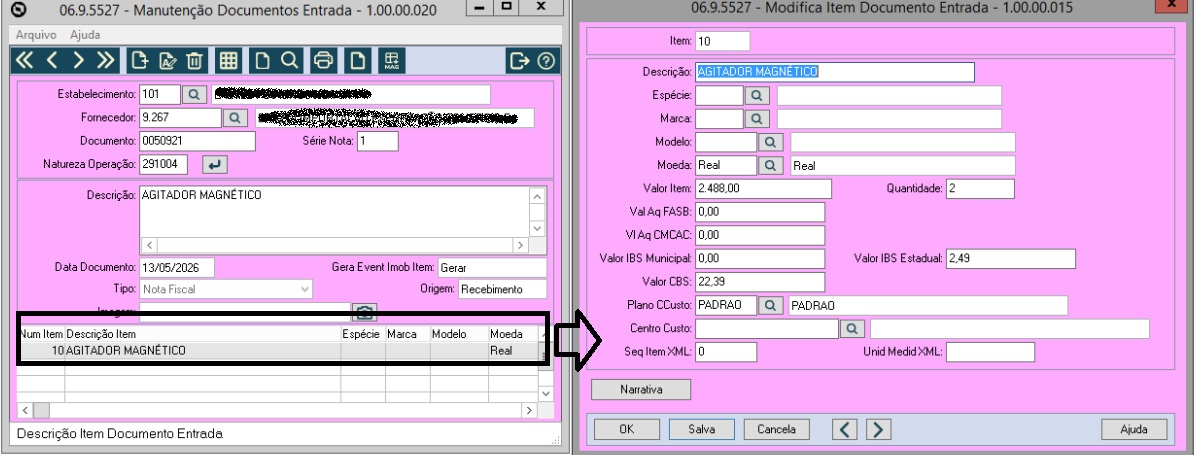This screenshot has height=456, width=1196.
Task: Click right arrow of grid horizontal scrollbar
Action: (x=529, y=410)
